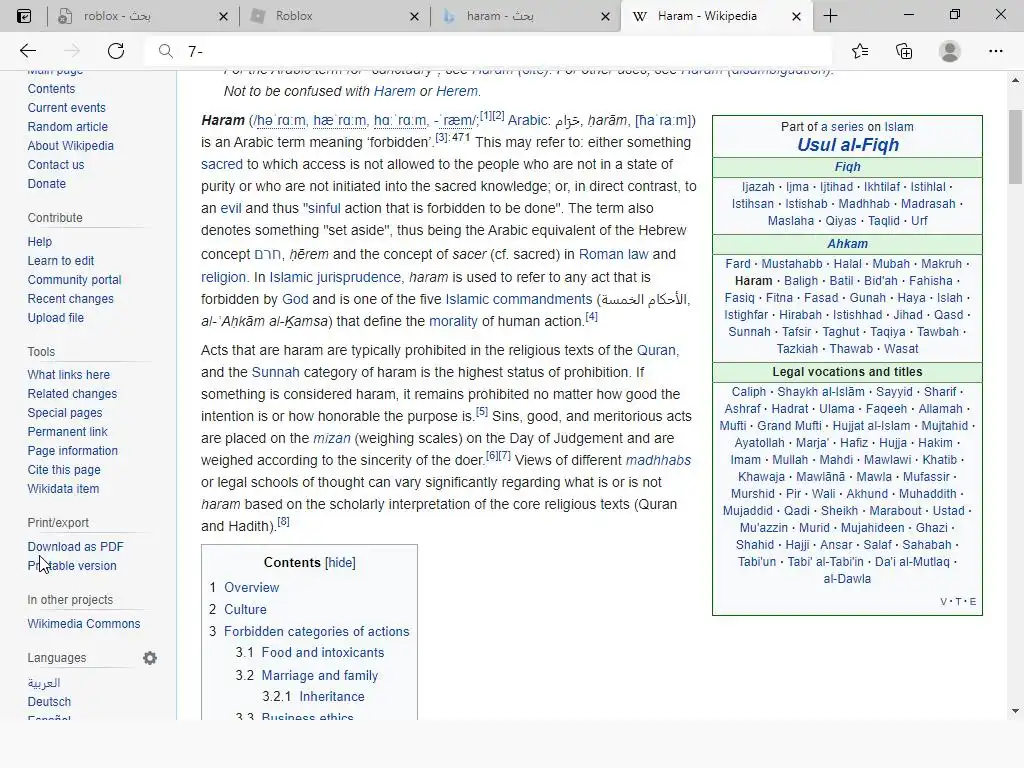Reload the page with refresh icon
1024x768 pixels.
[x=116, y=51]
